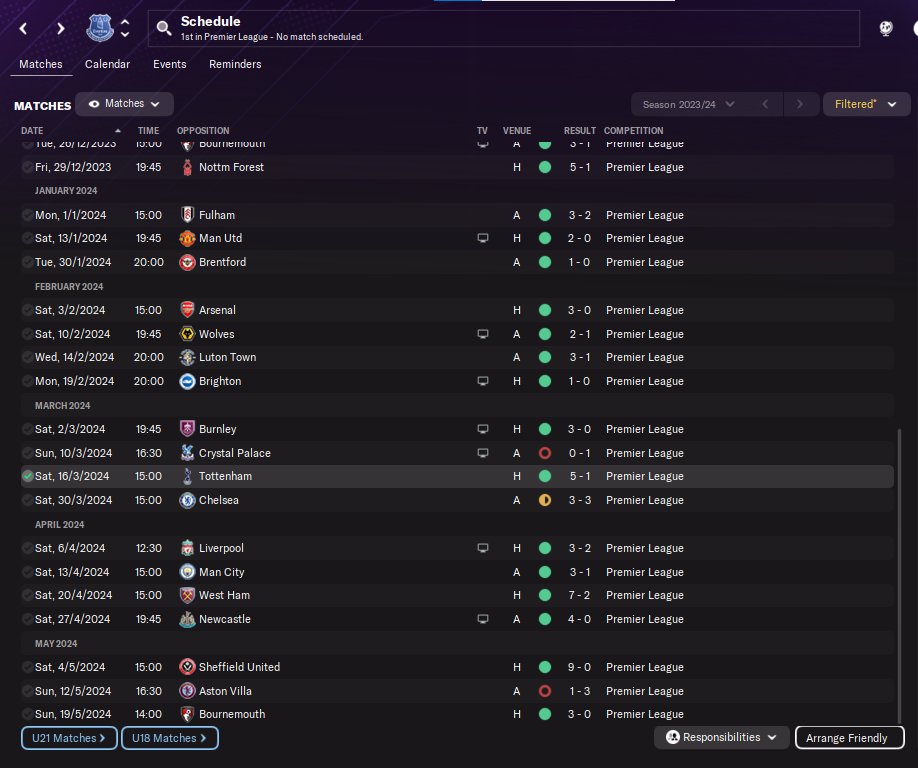Click the Newcastle club badge
Screen dimensions: 918x768
pyautogui.click(x=187, y=619)
